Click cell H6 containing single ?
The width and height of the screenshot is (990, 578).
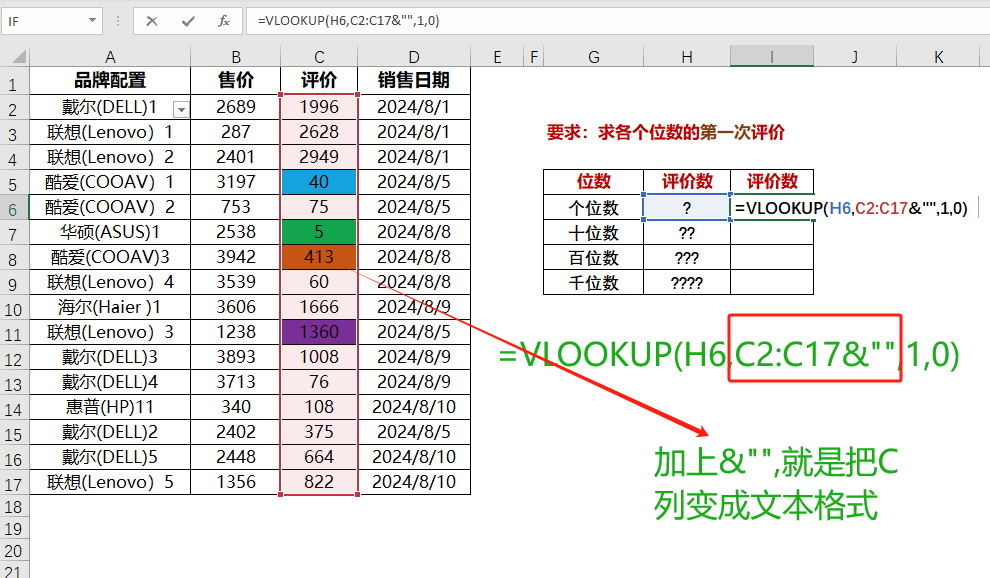pos(687,208)
